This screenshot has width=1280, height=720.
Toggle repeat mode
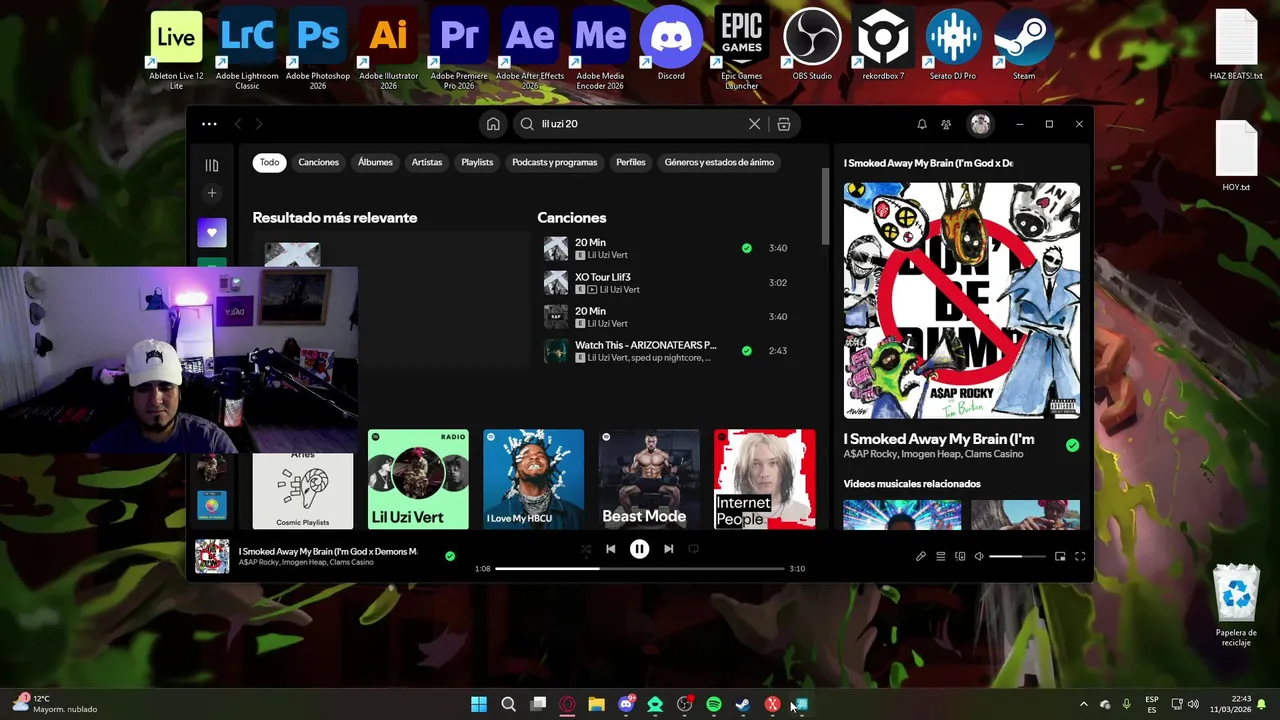pos(693,549)
